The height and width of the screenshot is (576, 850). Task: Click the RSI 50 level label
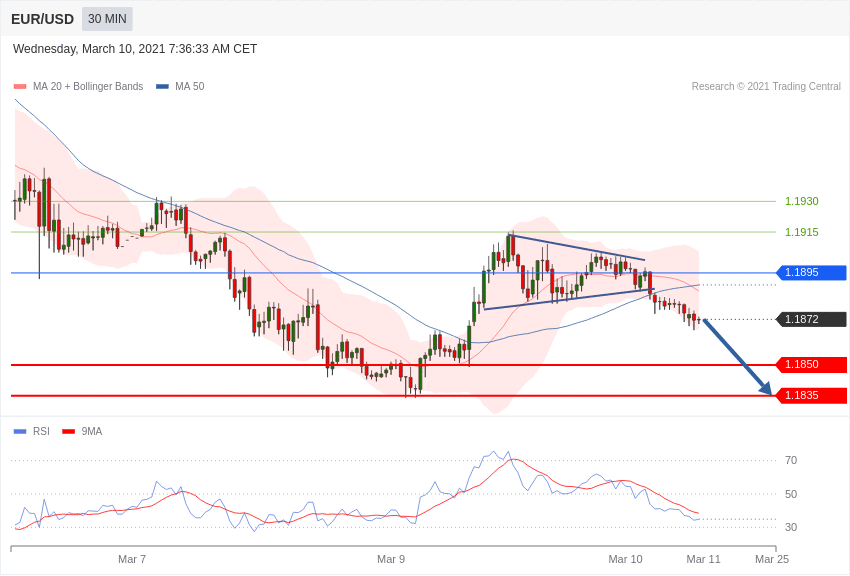tap(791, 494)
